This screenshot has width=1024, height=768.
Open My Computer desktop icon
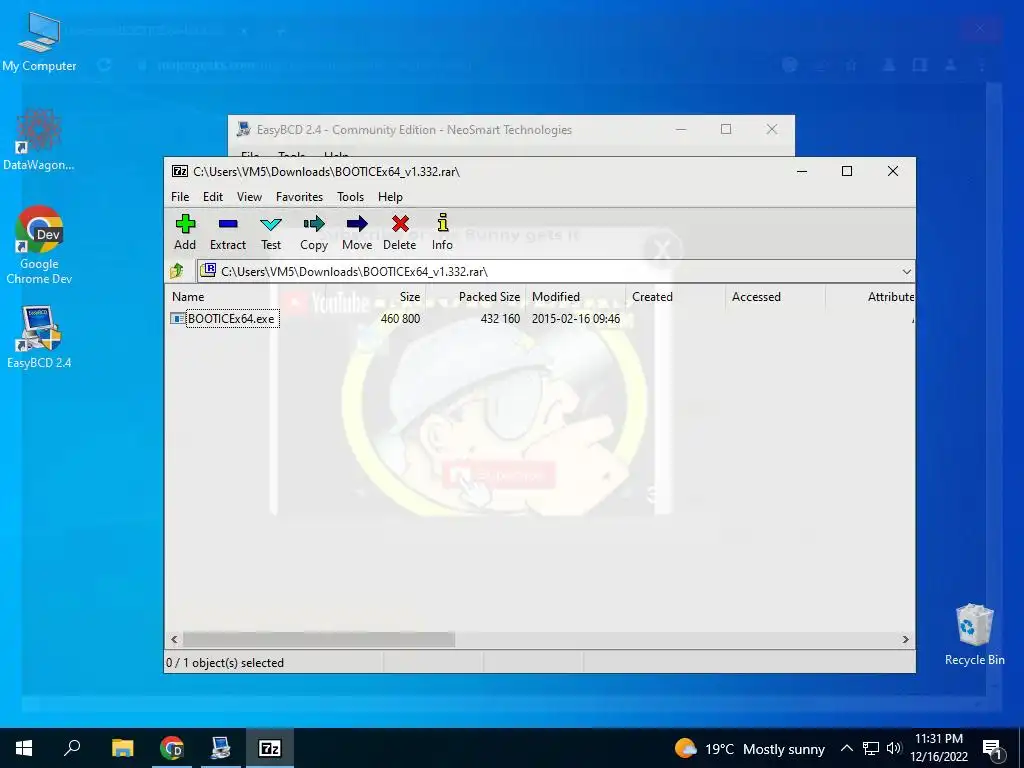39,41
